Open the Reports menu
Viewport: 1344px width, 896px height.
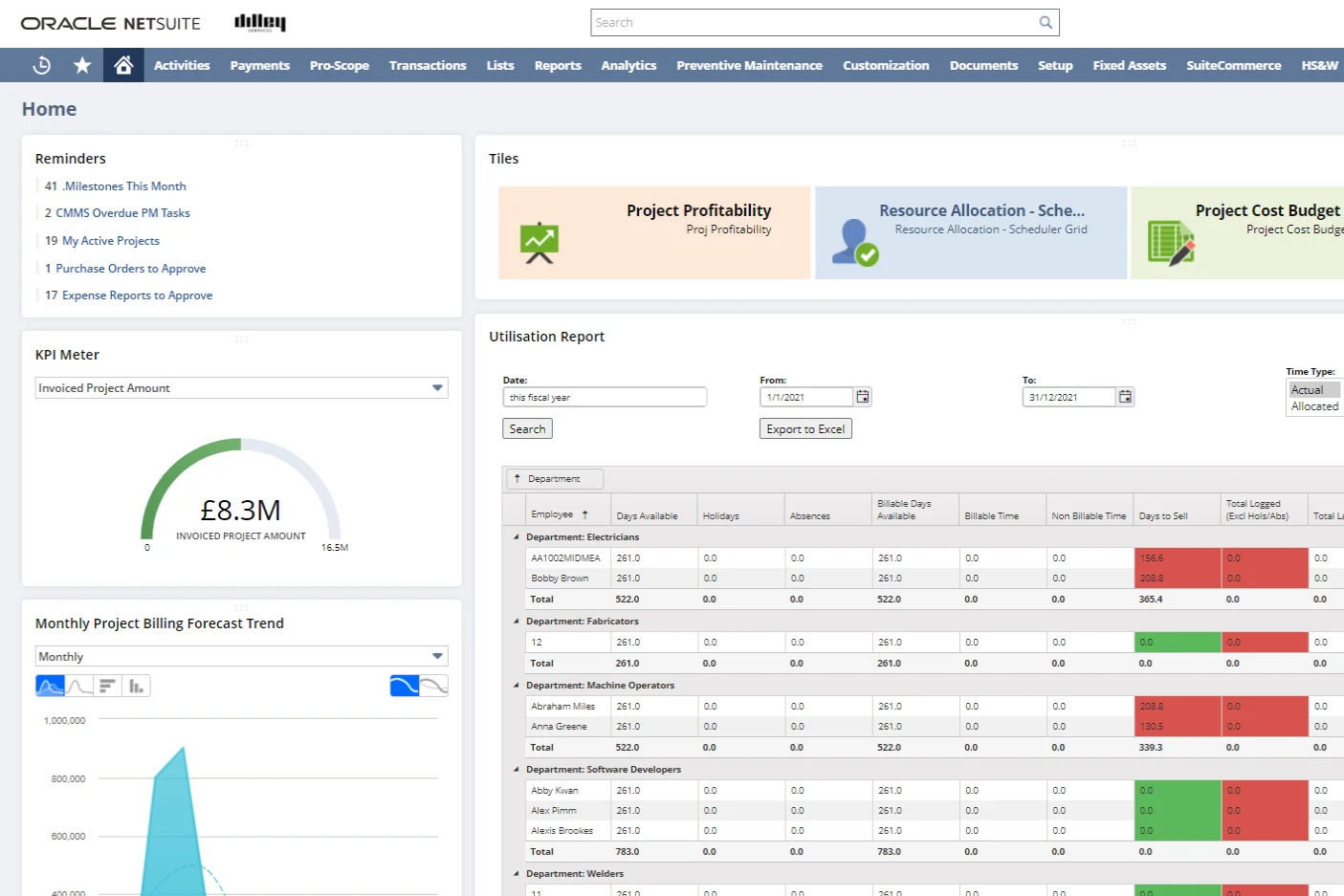(x=558, y=65)
